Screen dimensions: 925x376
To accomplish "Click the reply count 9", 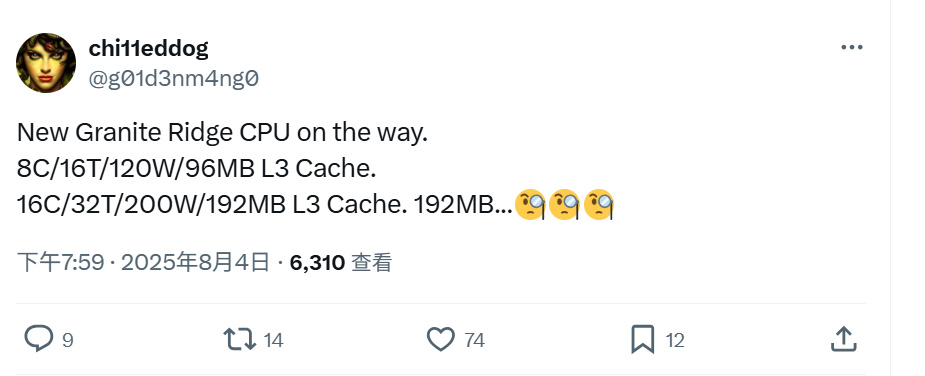I will (x=68, y=341).
